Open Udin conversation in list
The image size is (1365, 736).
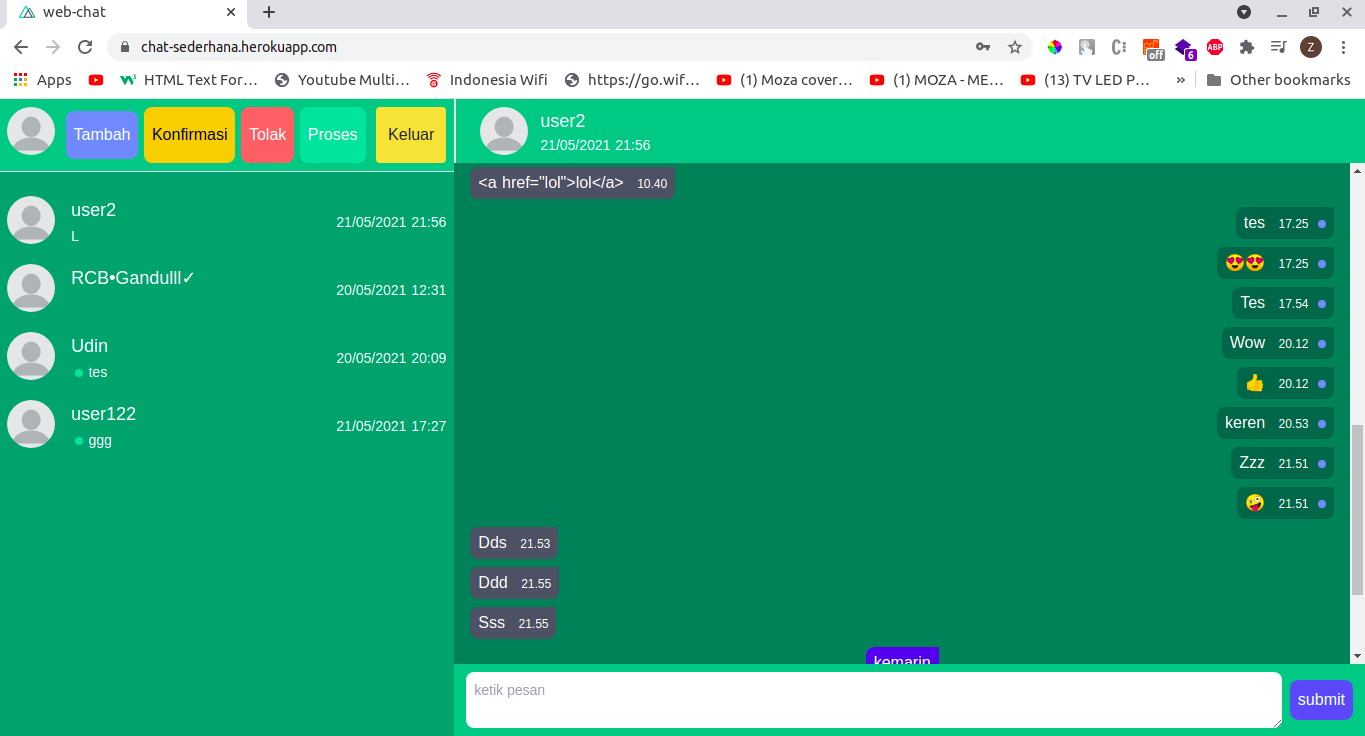click(227, 356)
